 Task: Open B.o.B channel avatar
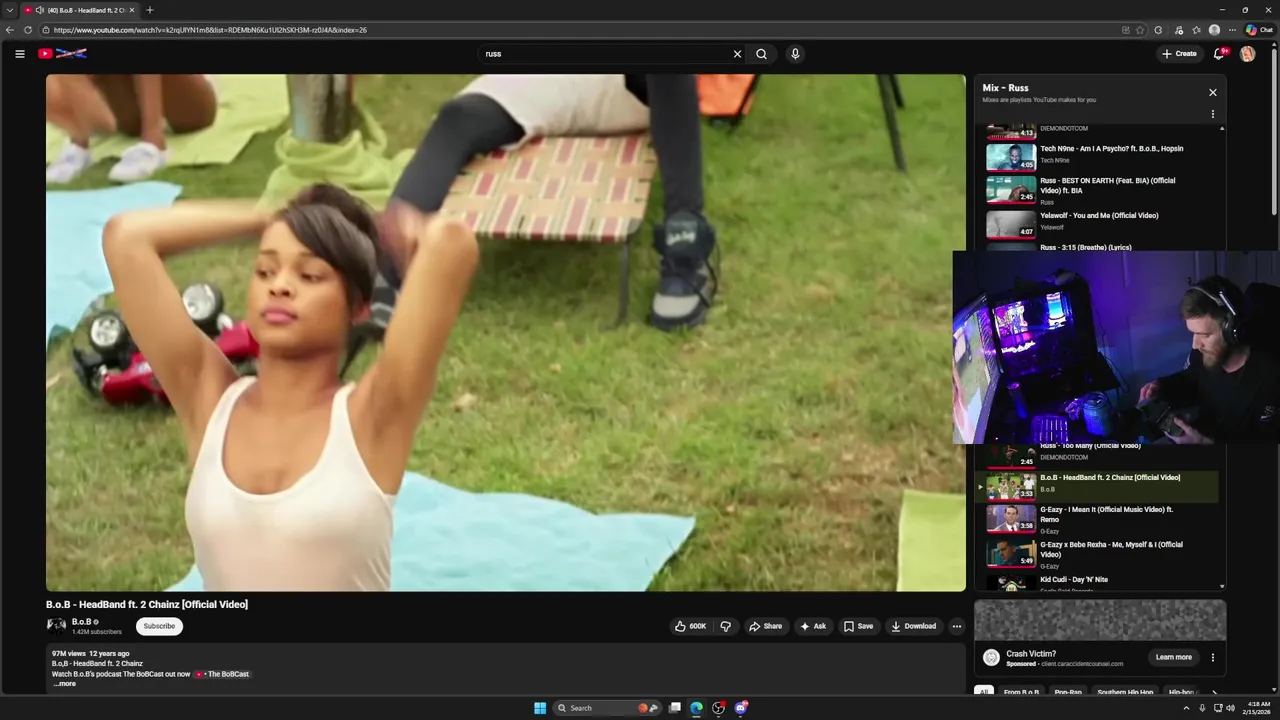coord(56,626)
